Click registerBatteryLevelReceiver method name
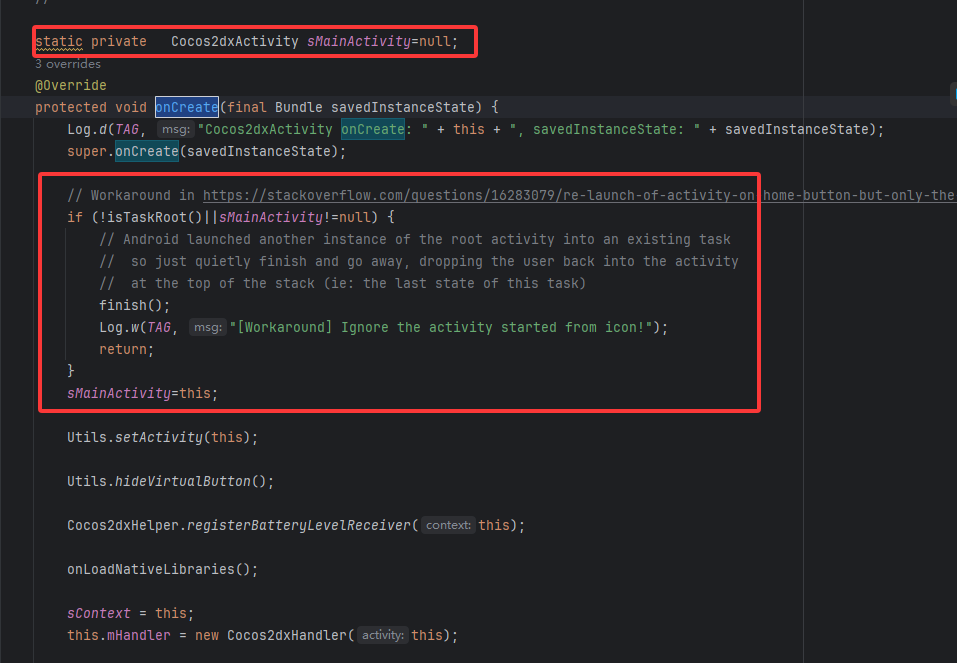 click(x=299, y=525)
